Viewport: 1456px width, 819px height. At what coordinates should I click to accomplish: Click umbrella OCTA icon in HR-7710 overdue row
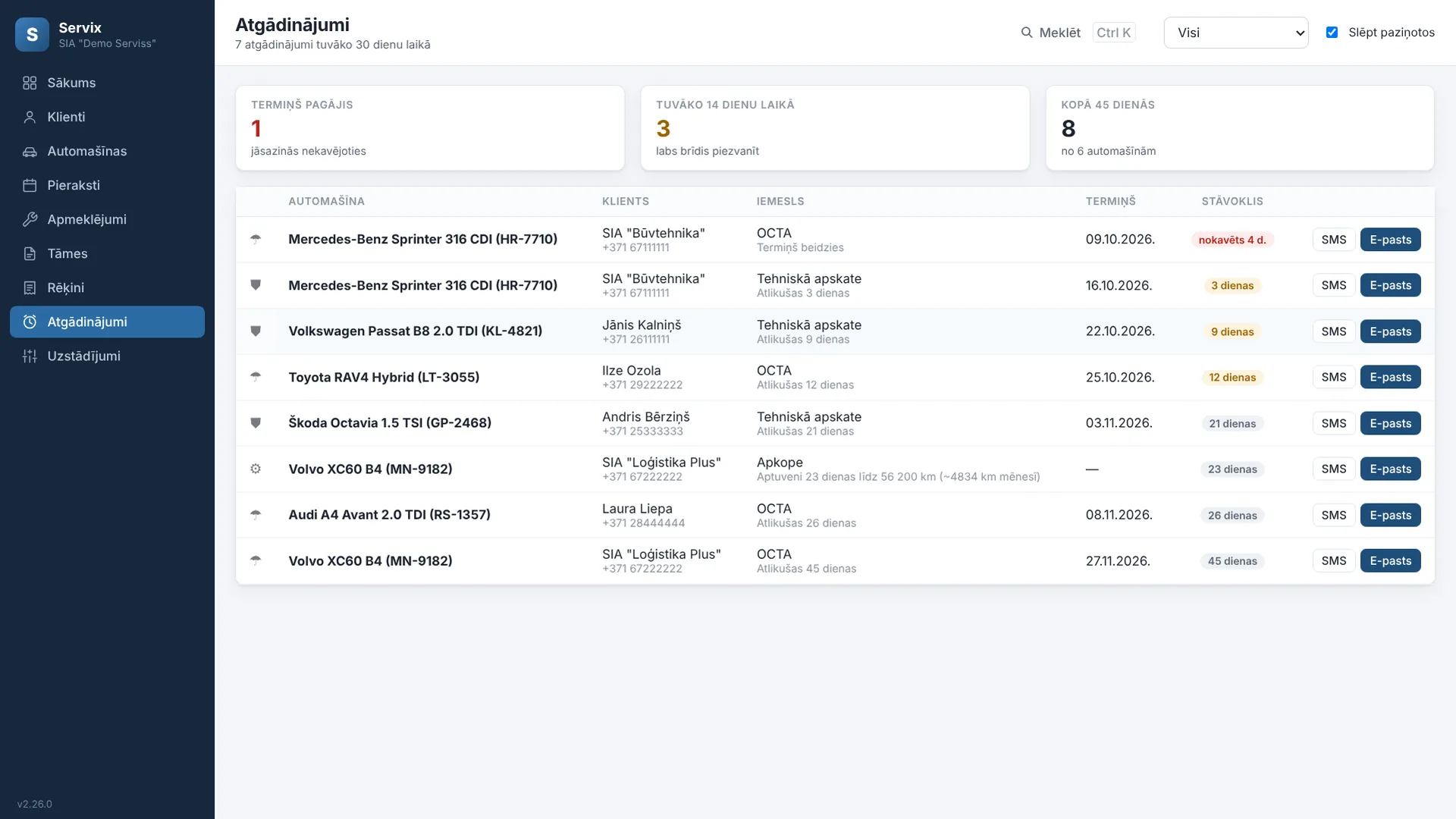[x=256, y=239]
